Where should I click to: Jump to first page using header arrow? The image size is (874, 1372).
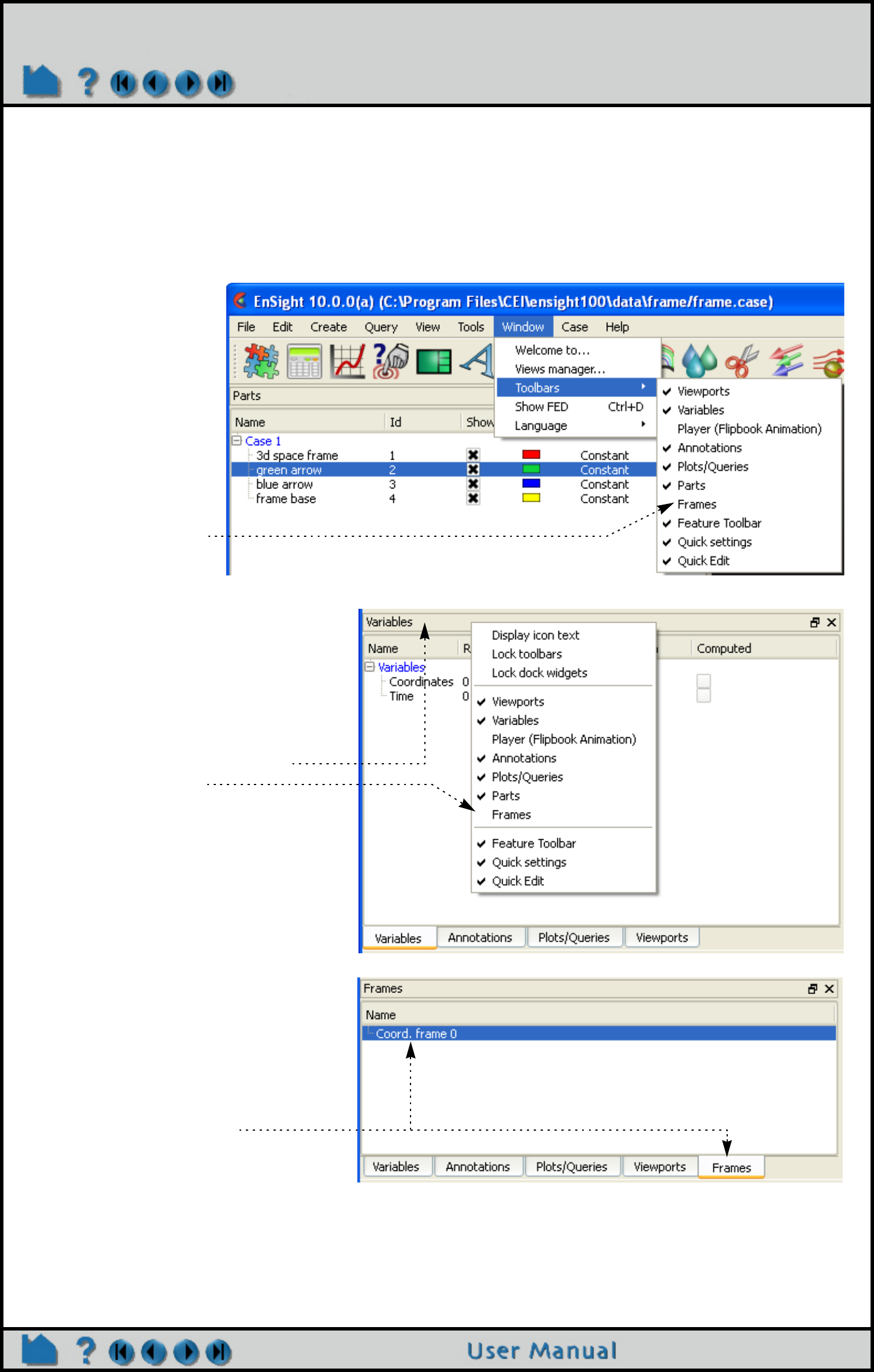(123, 84)
